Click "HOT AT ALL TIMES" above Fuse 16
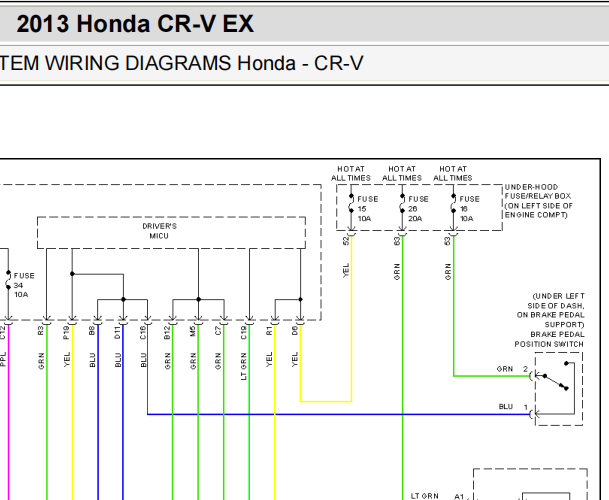This screenshot has width=609, height=500. [453, 173]
